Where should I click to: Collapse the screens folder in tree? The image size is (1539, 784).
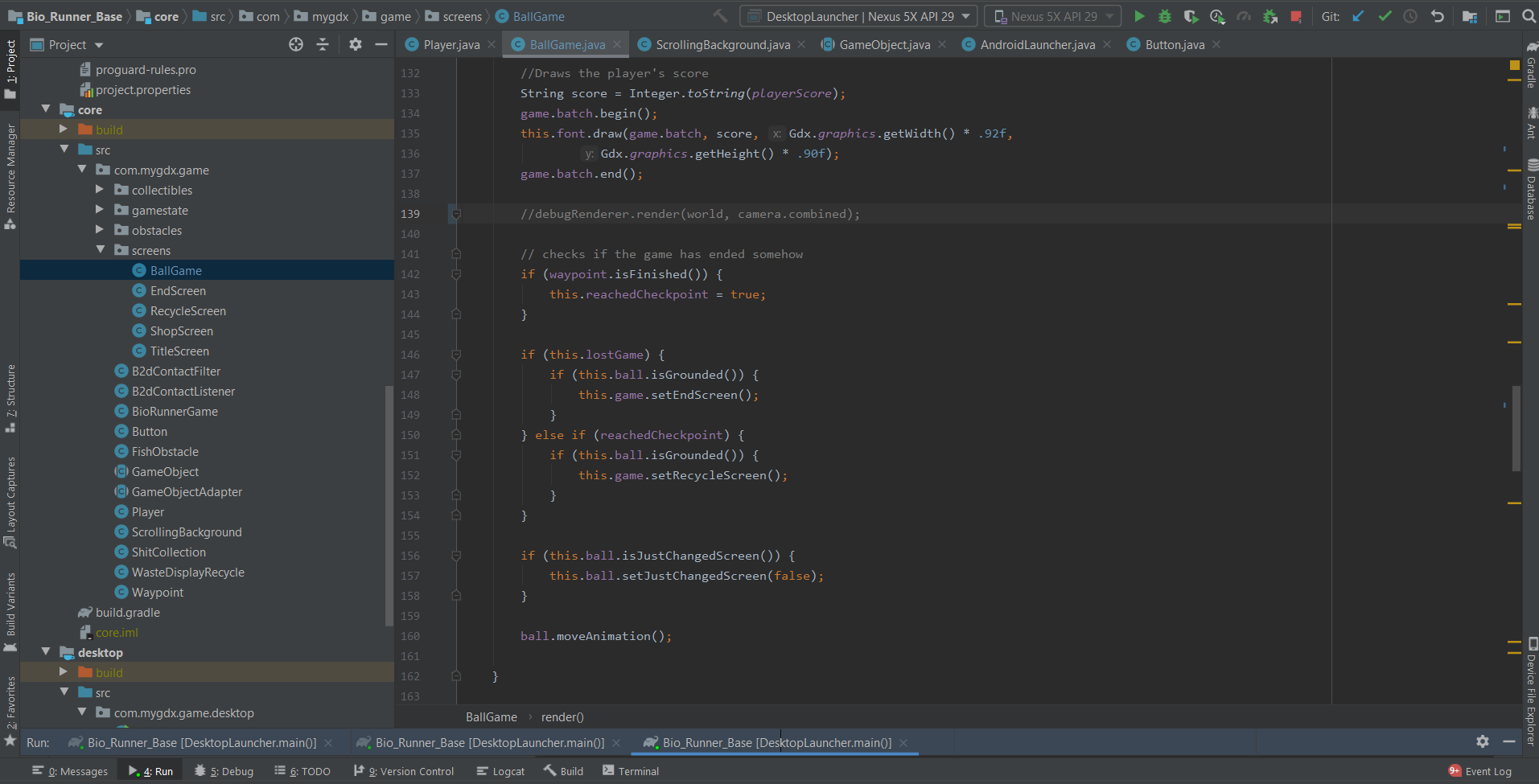100,250
